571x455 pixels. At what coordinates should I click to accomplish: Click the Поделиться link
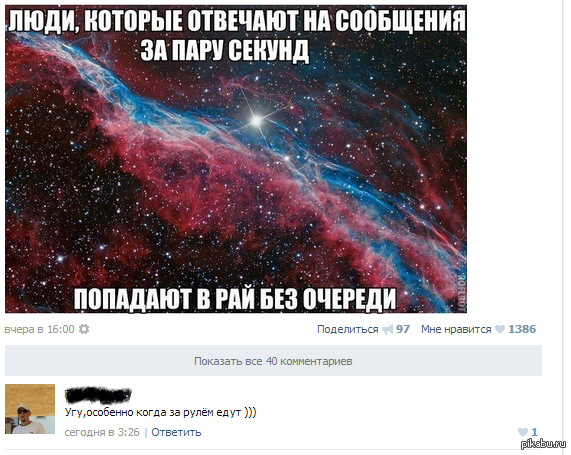click(347, 329)
